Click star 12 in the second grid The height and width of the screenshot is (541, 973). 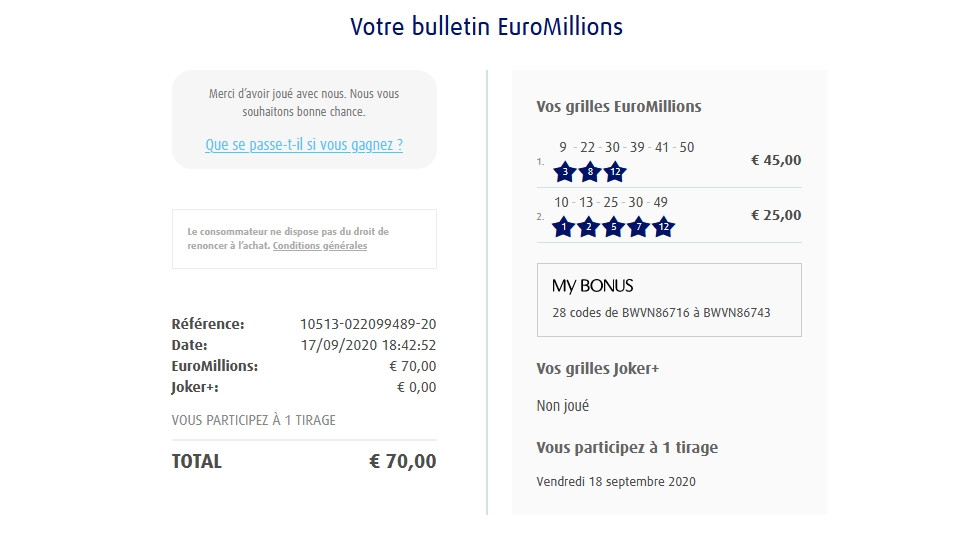[x=663, y=227]
